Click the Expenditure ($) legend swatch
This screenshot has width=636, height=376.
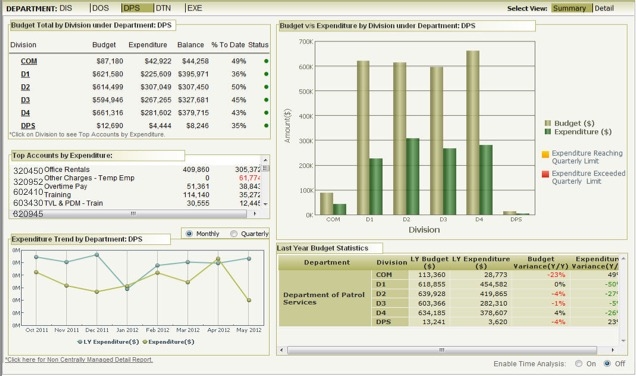point(548,132)
